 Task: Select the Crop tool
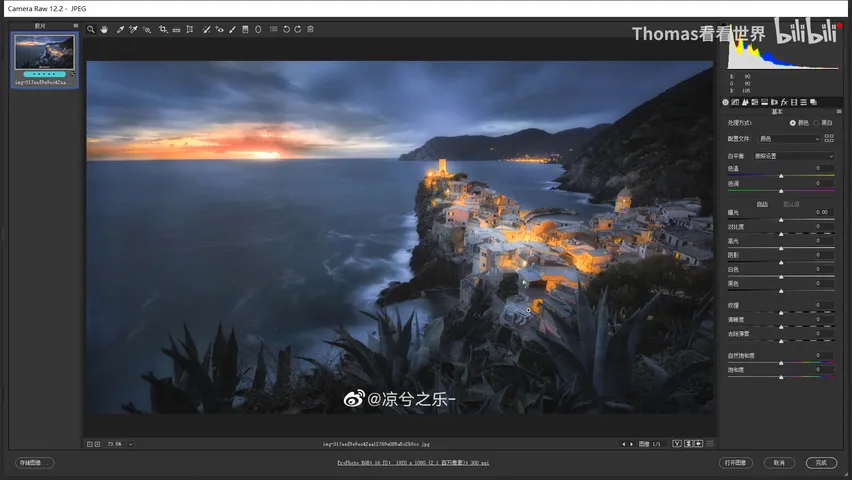click(163, 29)
